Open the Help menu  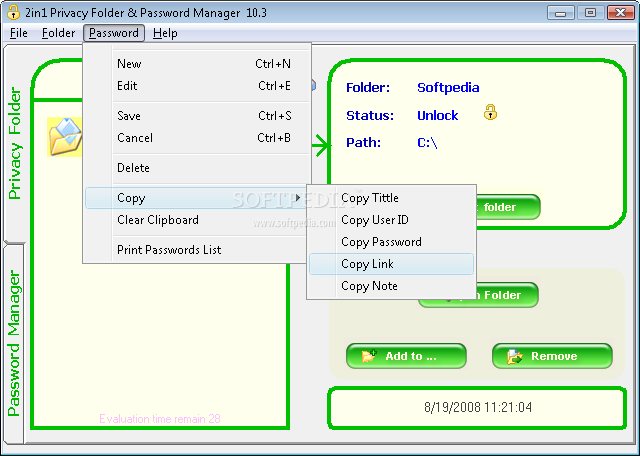(165, 33)
